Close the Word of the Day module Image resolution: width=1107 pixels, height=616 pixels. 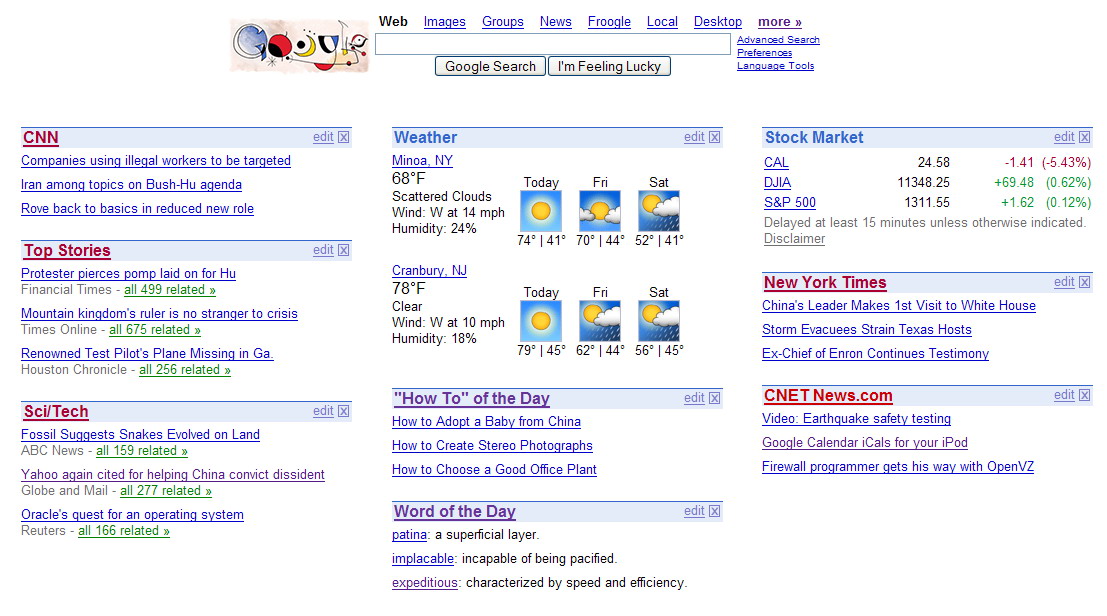(x=714, y=511)
